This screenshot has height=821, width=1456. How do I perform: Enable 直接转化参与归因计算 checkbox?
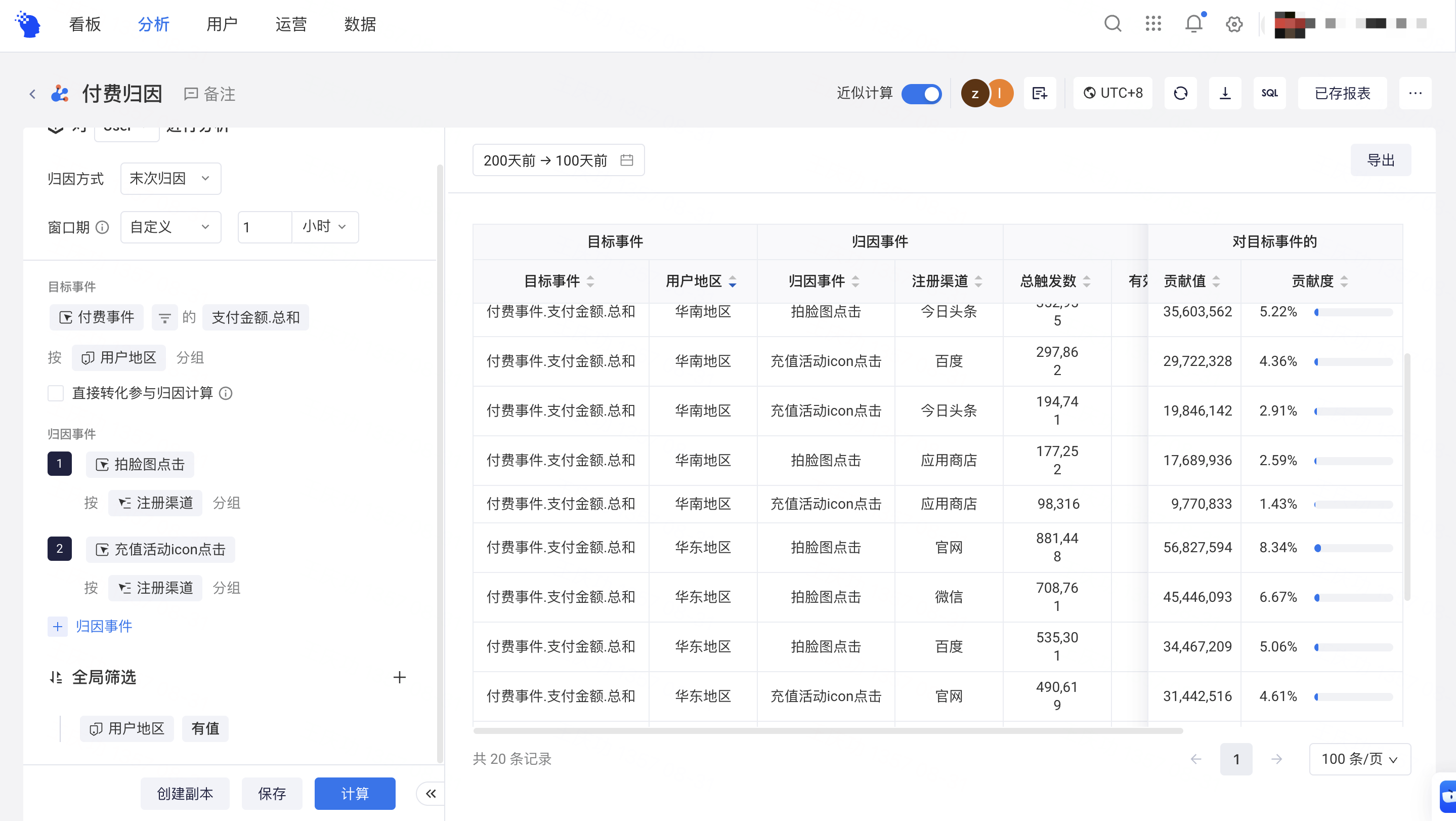coord(55,393)
